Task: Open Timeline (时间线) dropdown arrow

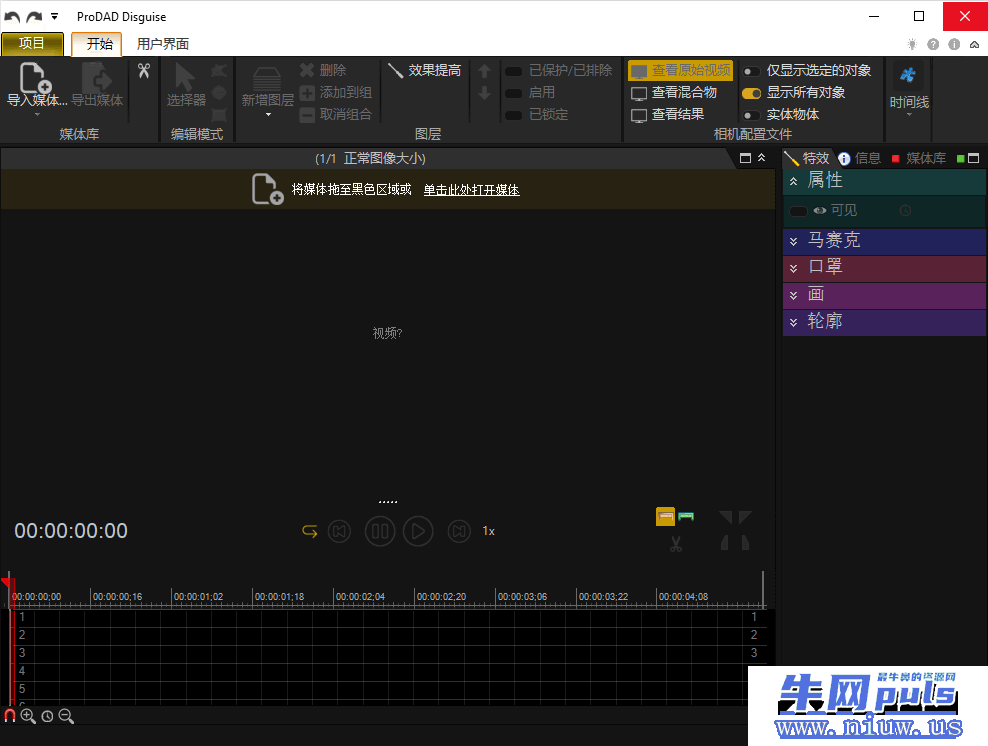Action: [x=909, y=115]
